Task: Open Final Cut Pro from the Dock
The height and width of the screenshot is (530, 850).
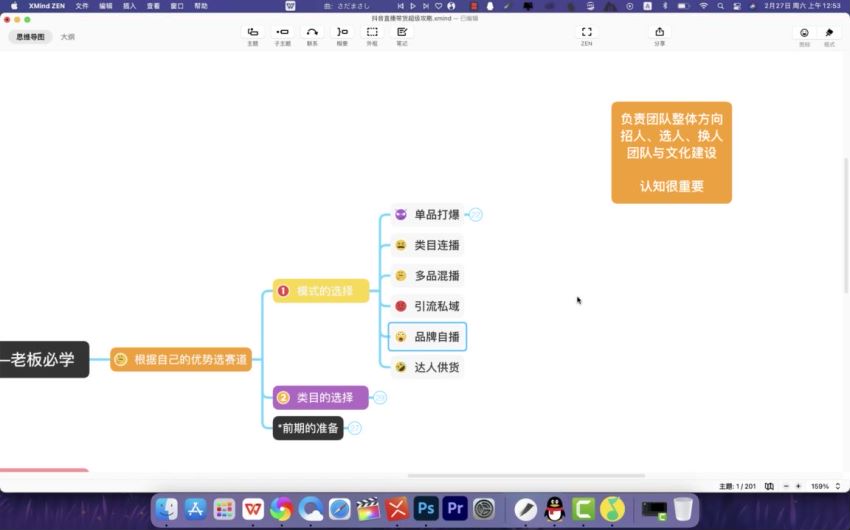Action: tap(368, 509)
